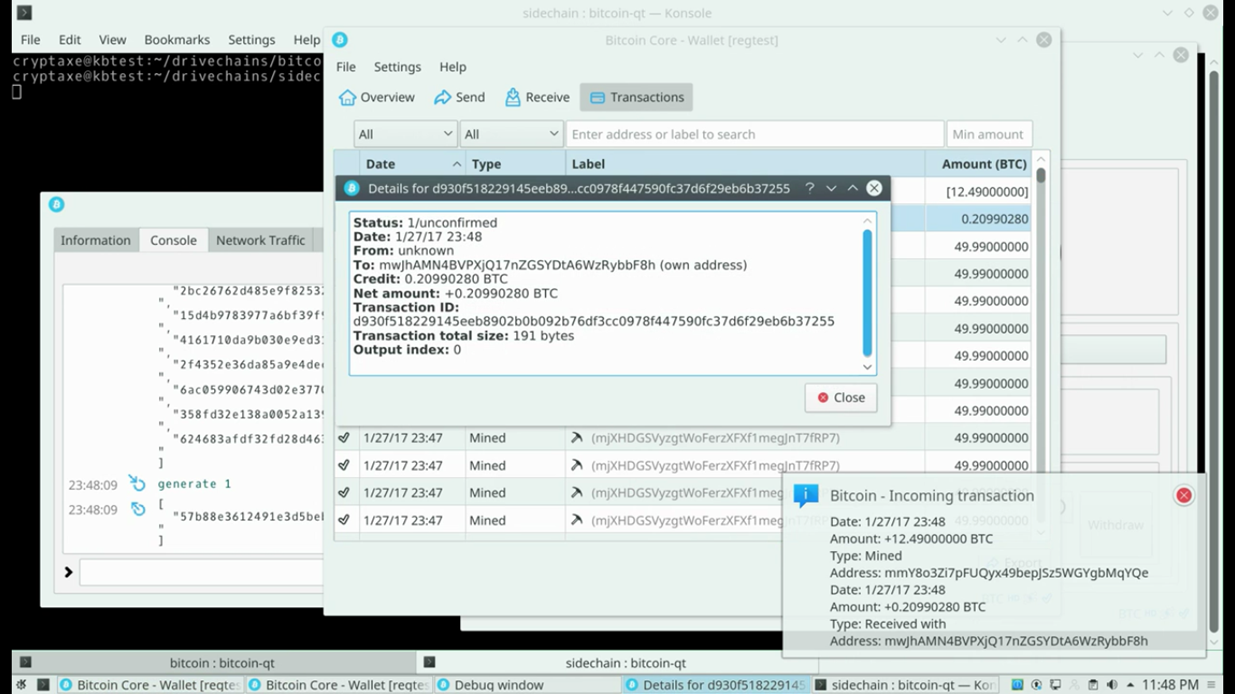1235x694 pixels.
Task: Focus the debug console command input field
Action: pos(202,572)
